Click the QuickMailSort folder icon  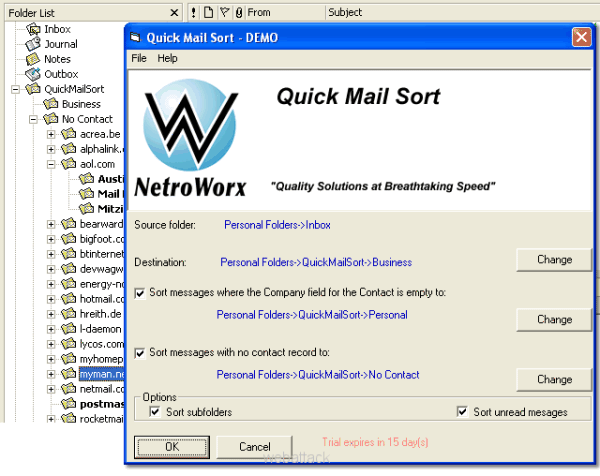(x=33, y=89)
